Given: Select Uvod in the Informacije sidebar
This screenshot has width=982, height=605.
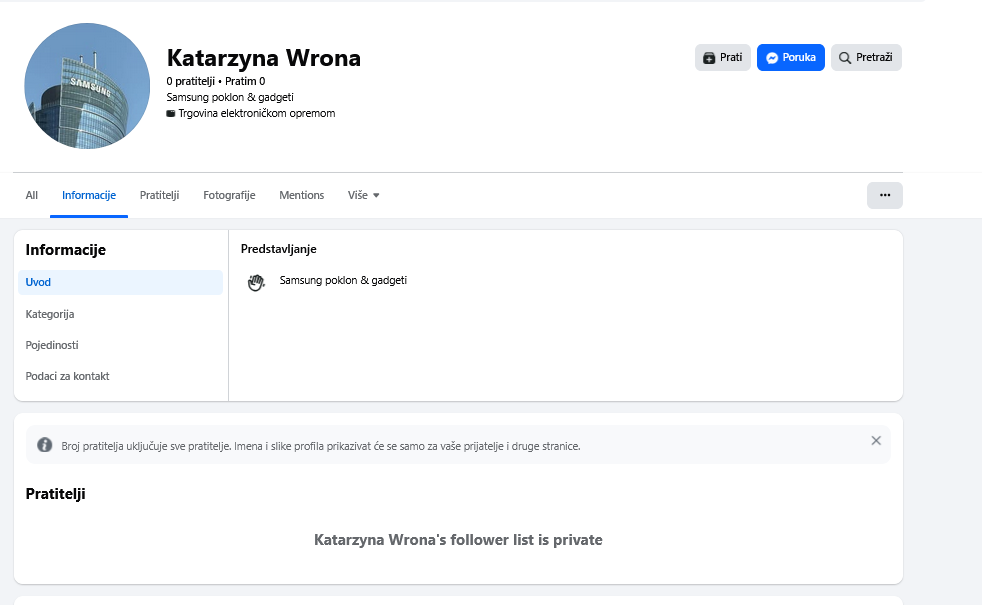Looking at the screenshot, I should tap(120, 283).
